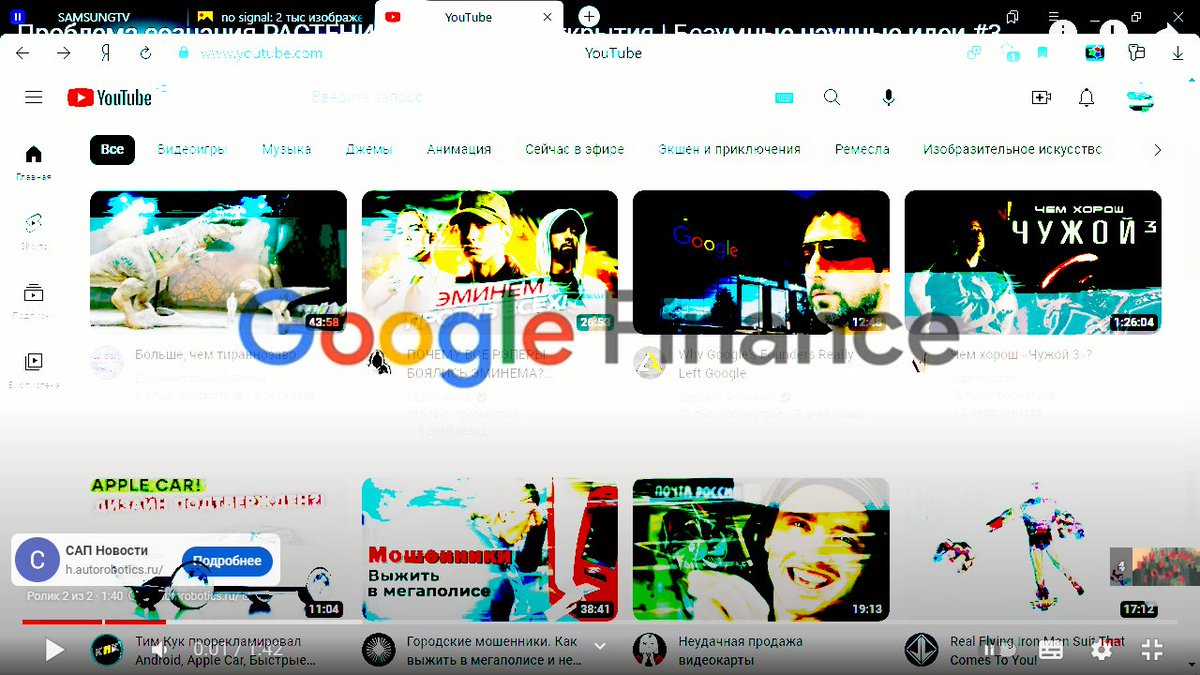Go forward in the browser
Image resolution: width=1200 pixels, height=675 pixels.
[63, 53]
